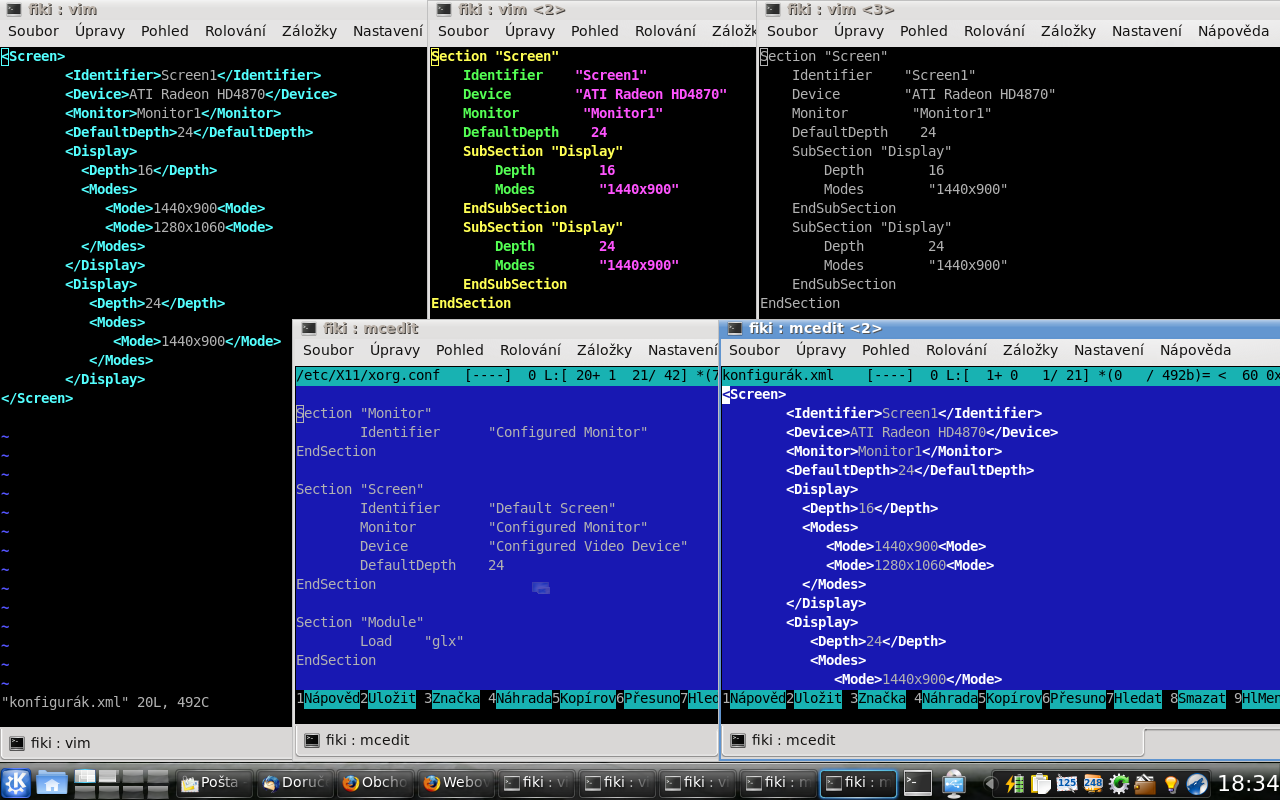Viewport: 1280px width, 800px height.
Task: Open the gear update notifier tray icon
Action: [x=1118, y=783]
